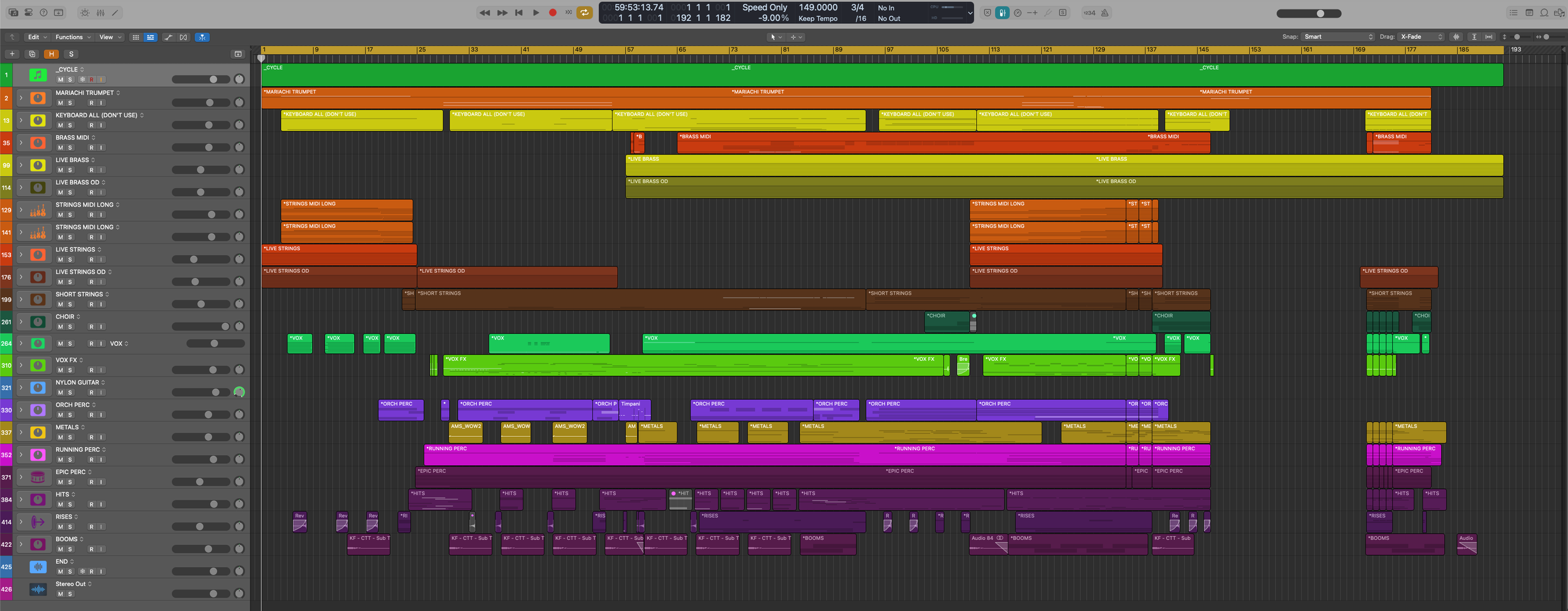Viewport: 1568px width, 611px height.
Task: Show the Inspector panel
Action: pos(28,13)
